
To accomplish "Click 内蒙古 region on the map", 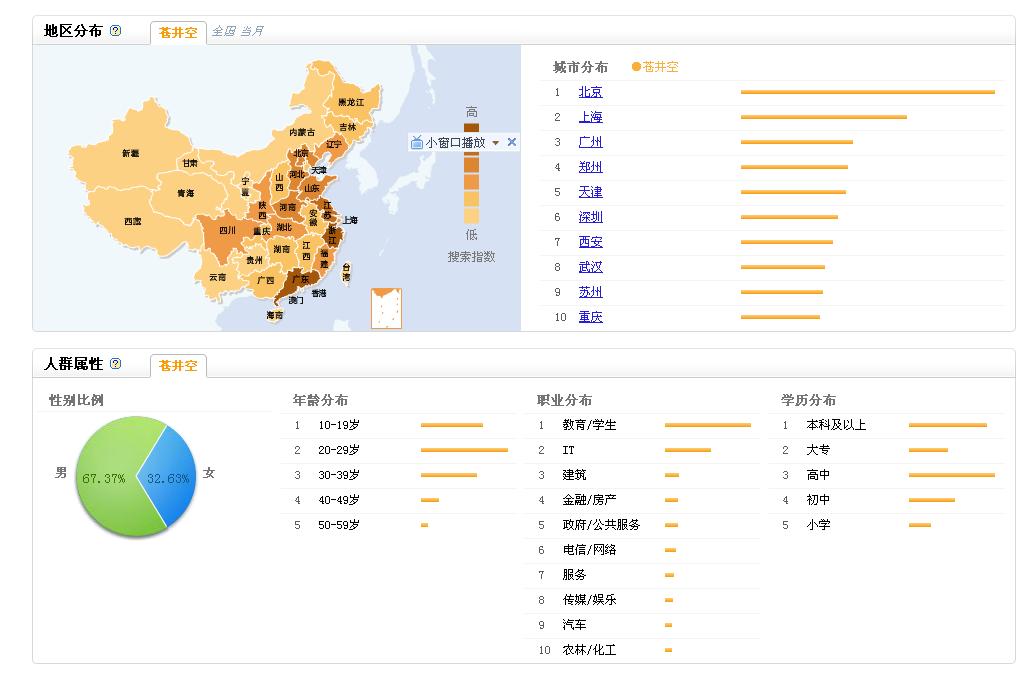I will 301,132.
